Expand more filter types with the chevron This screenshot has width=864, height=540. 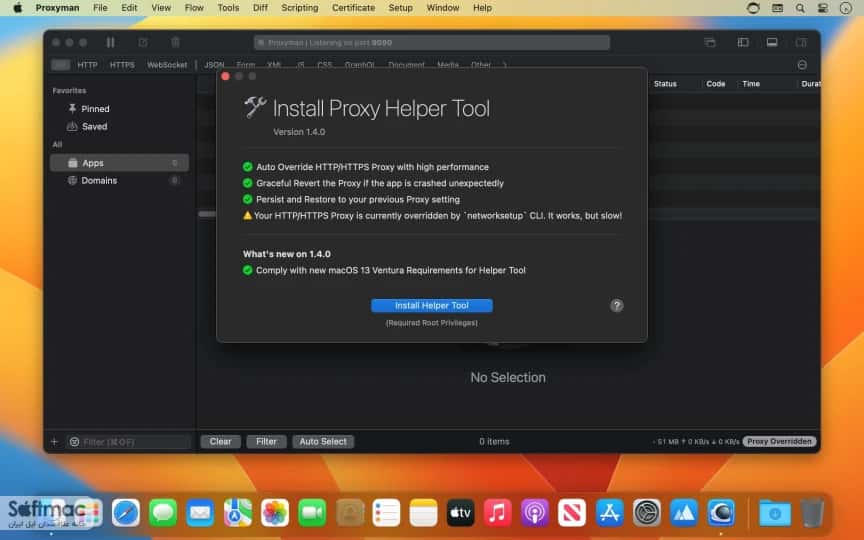(505, 65)
